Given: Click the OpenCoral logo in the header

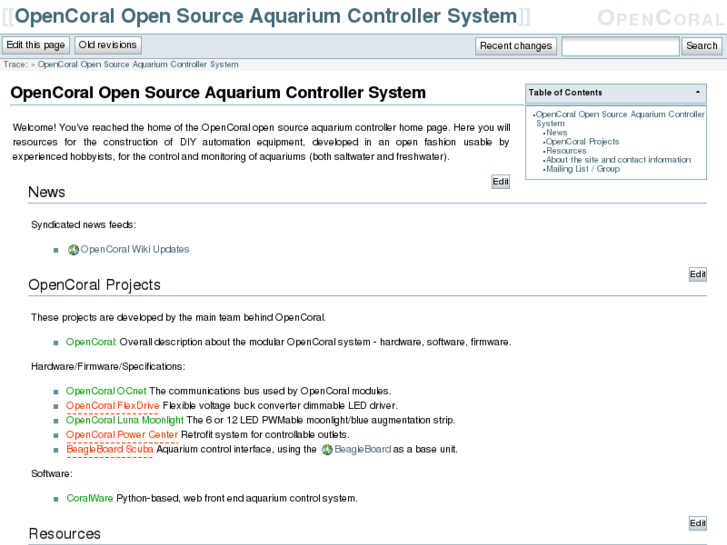Looking at the screenshot, I should click(660, 18).
